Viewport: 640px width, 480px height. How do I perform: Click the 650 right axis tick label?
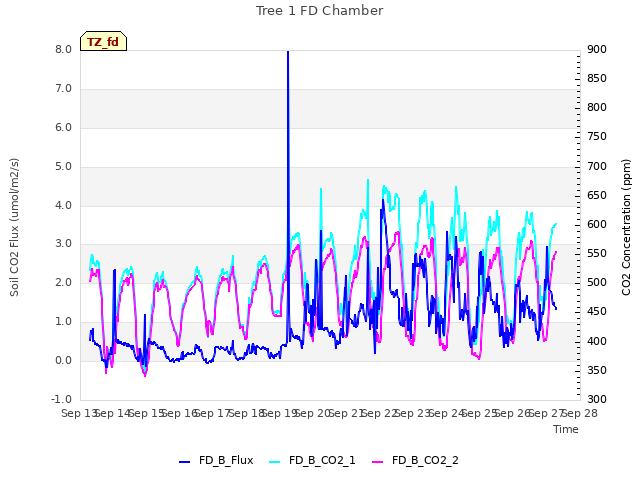click(597, 196)
